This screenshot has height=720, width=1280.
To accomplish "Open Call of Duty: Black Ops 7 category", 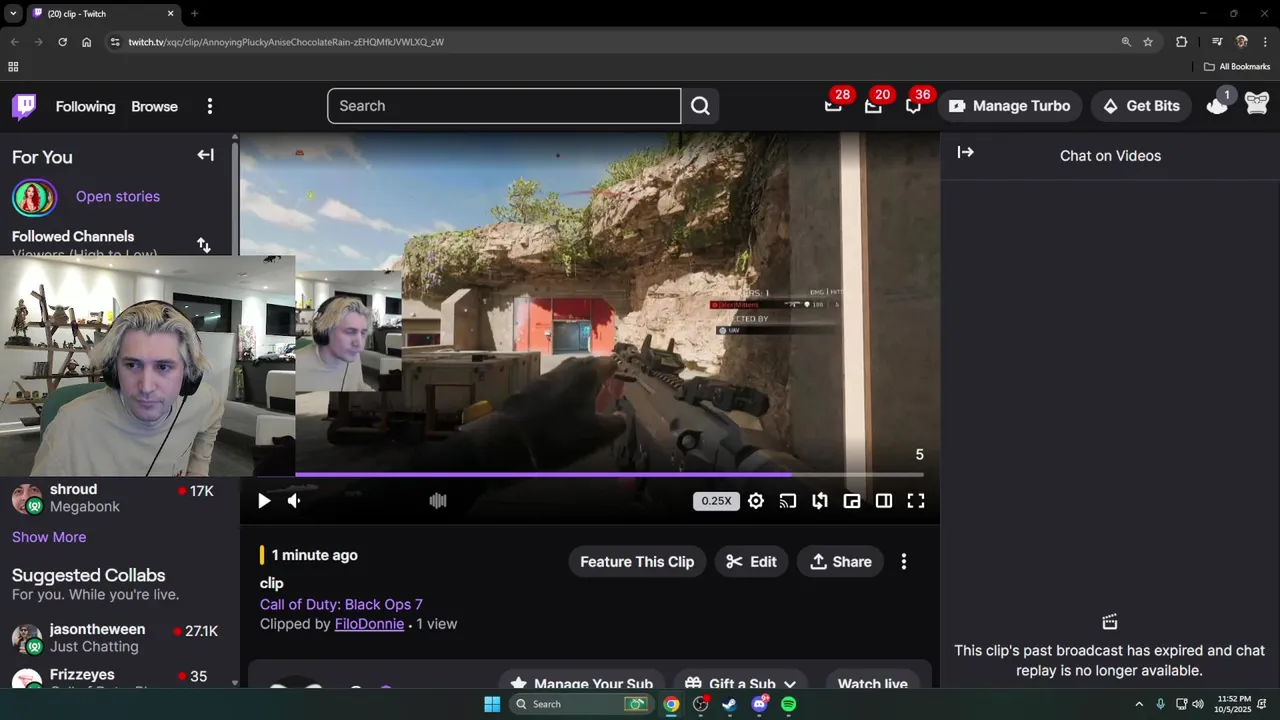I will coord(341,604).
